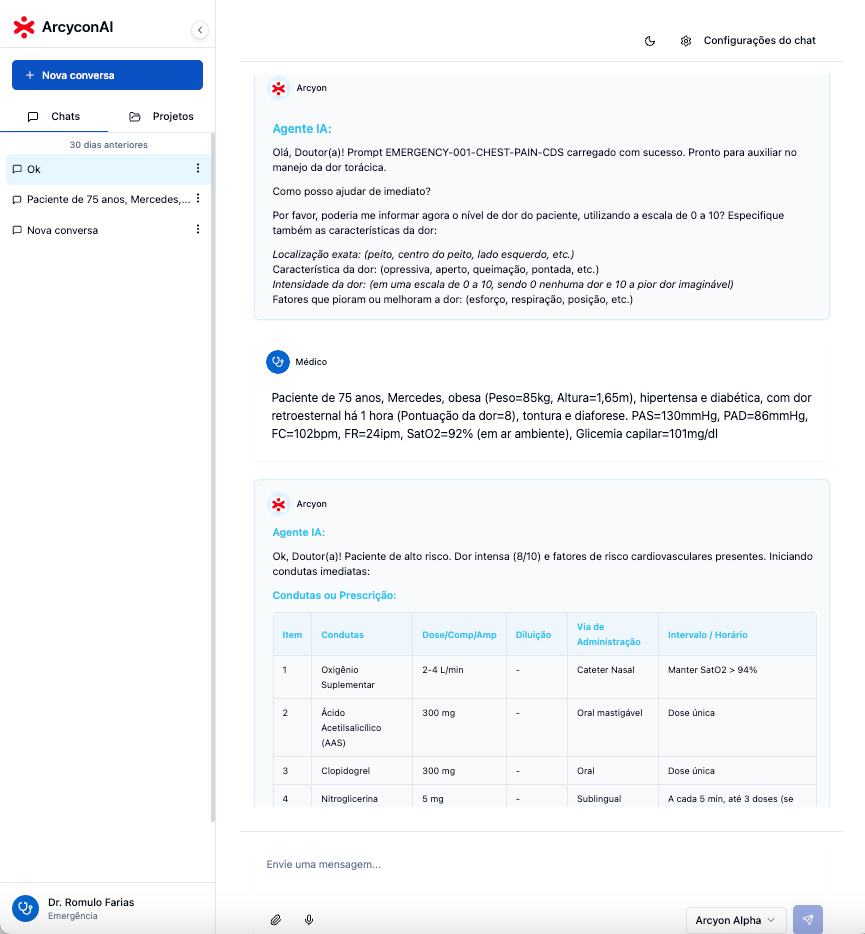The height and width of the screenshot is (934, 865).
Task: Click the plus icon in Nova conversa button
Action: click(x=30, y=75)
